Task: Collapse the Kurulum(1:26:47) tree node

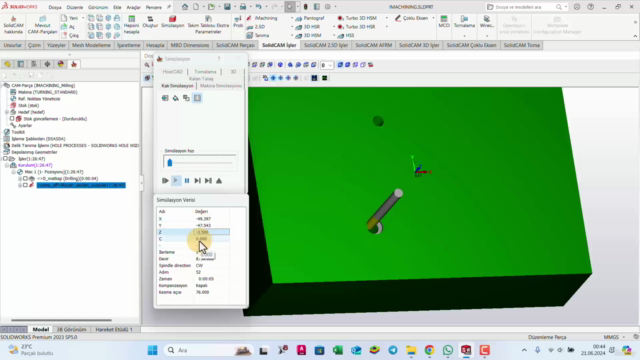Action: [x=7, y=165]
